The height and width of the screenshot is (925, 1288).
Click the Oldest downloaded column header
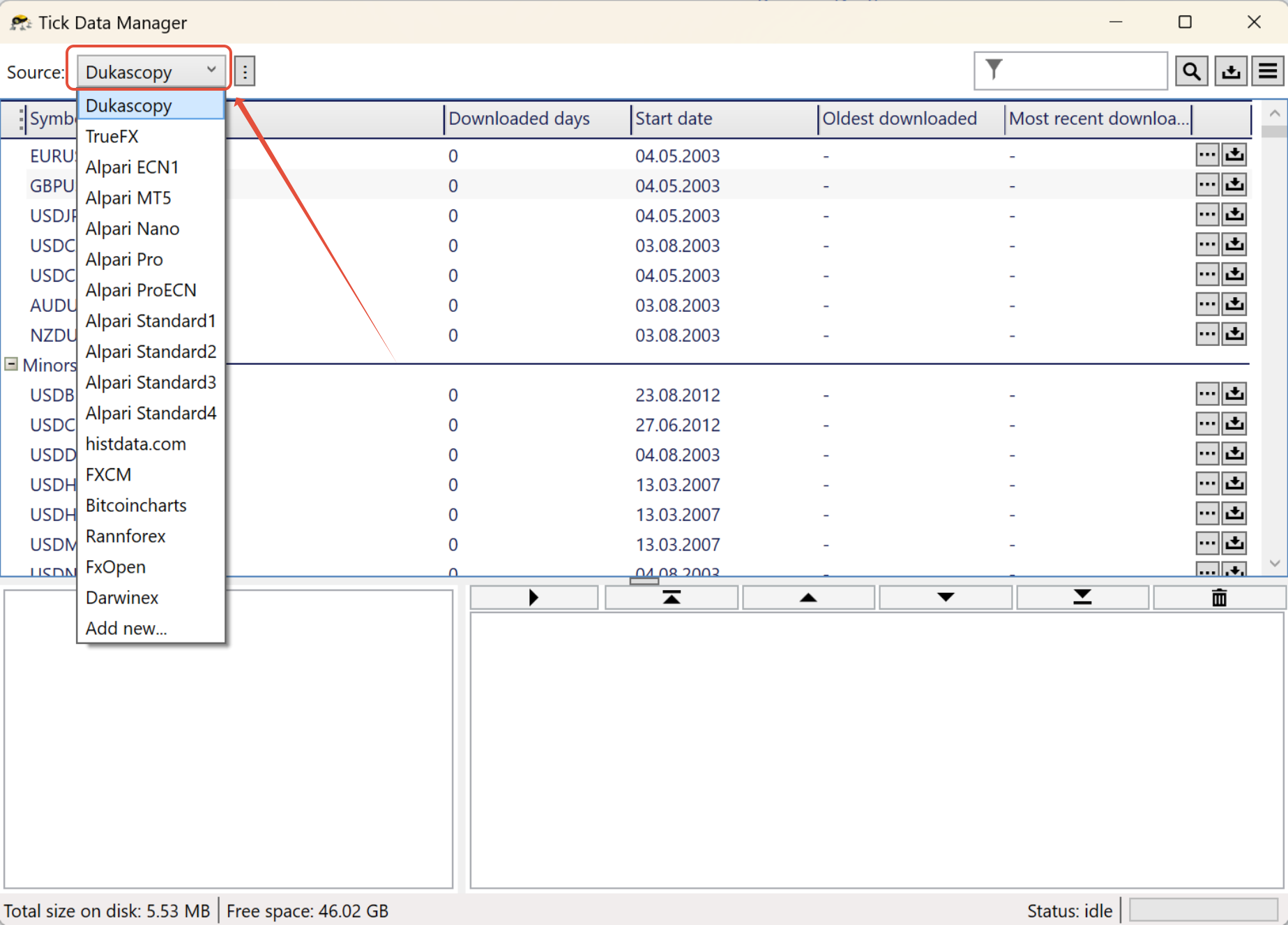911,119
